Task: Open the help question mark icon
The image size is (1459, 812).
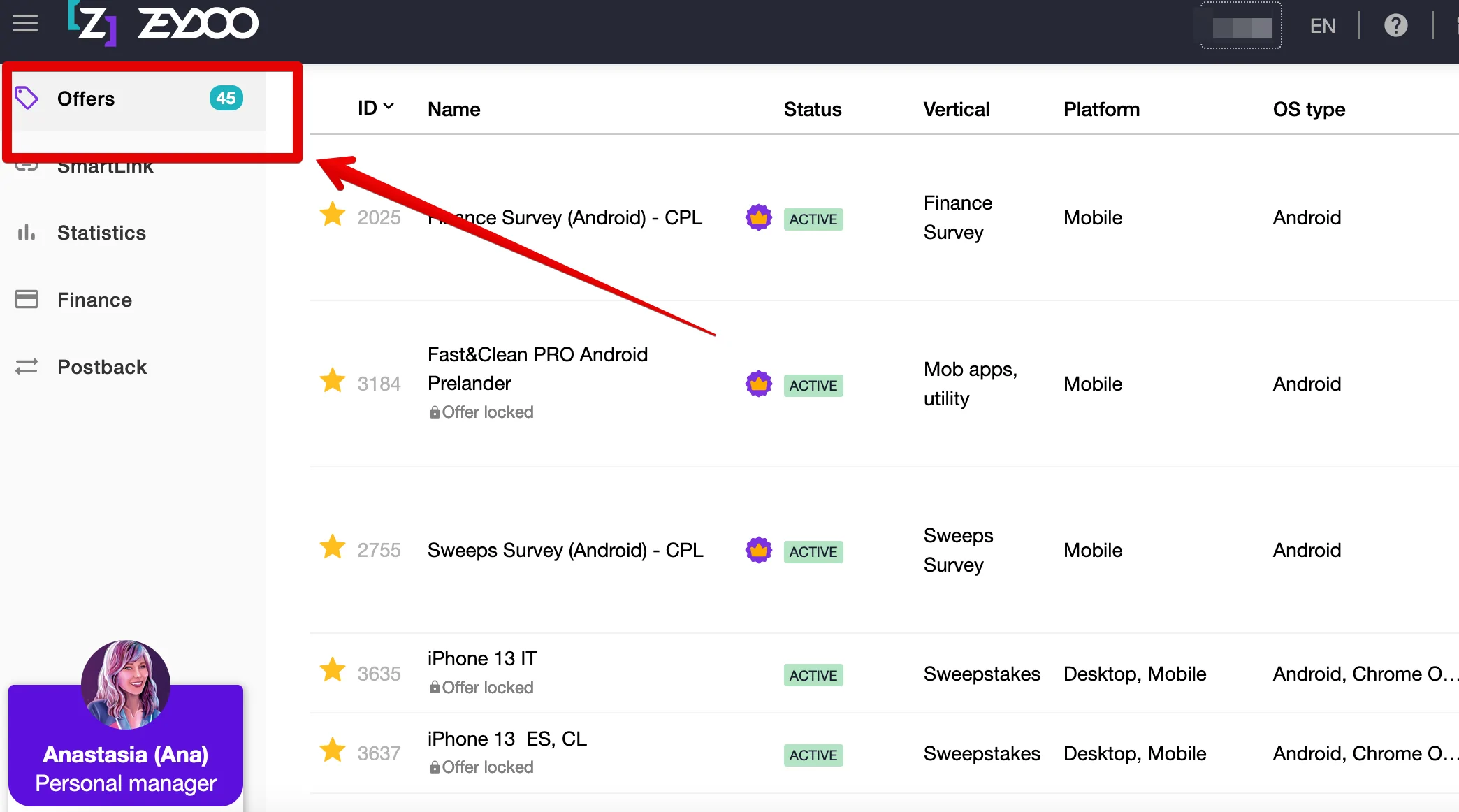Action: click(x=1395, y=26)
